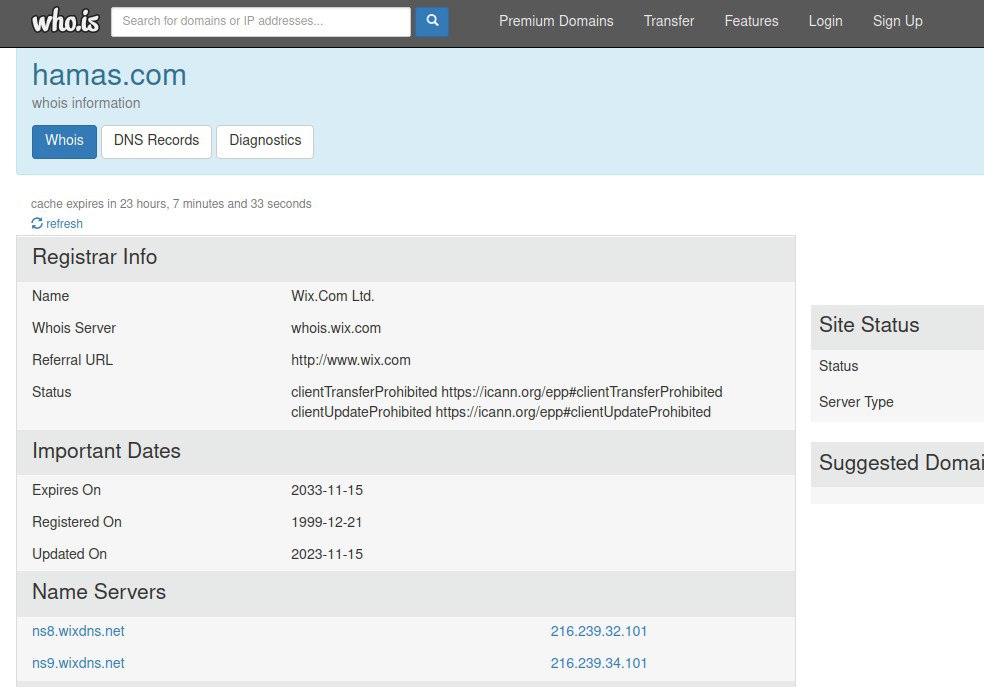
Task: Click the Login link
Action: click(x=825, y=21)
